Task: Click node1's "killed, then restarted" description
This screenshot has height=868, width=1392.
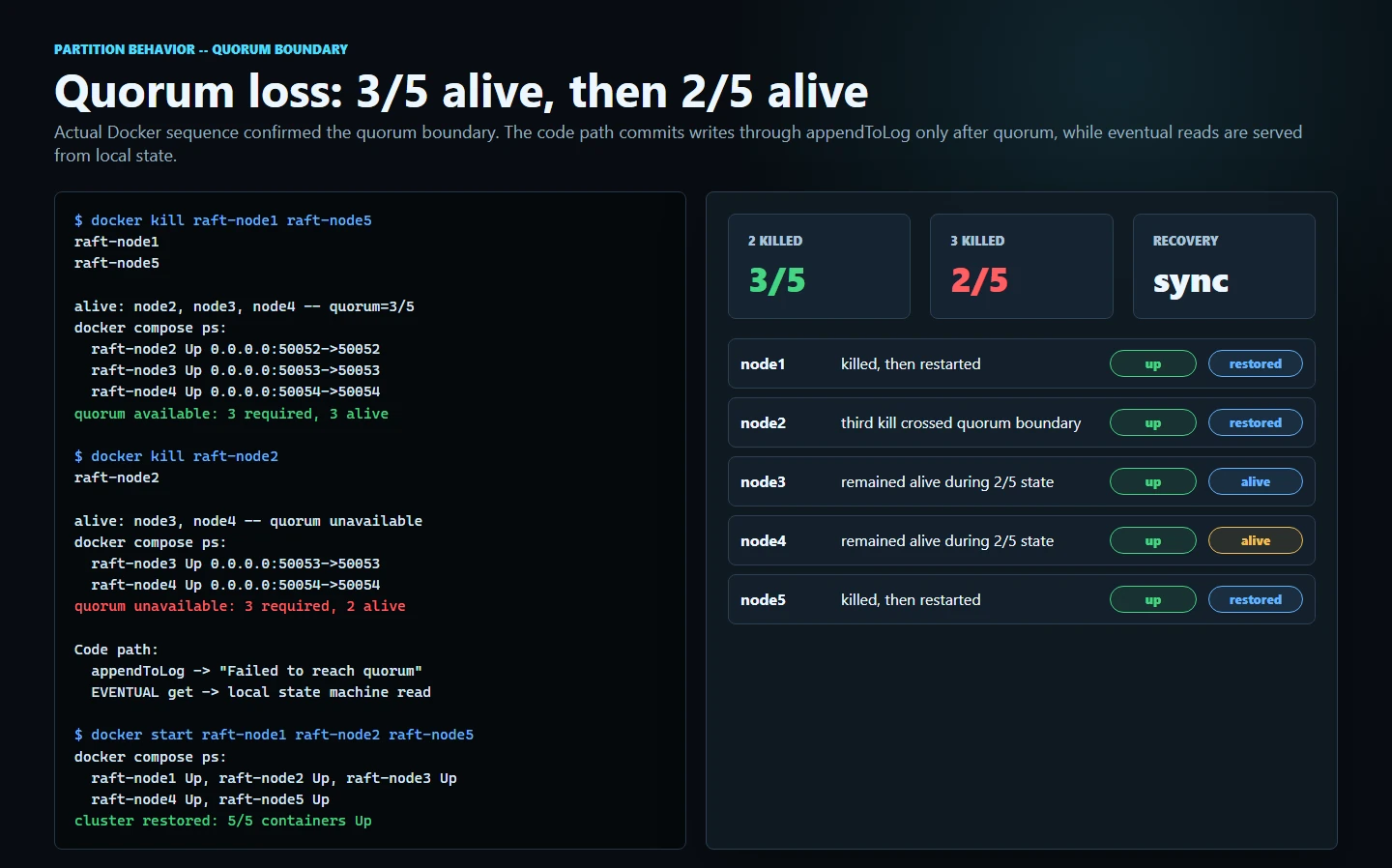Action: (x=911, y=364)
